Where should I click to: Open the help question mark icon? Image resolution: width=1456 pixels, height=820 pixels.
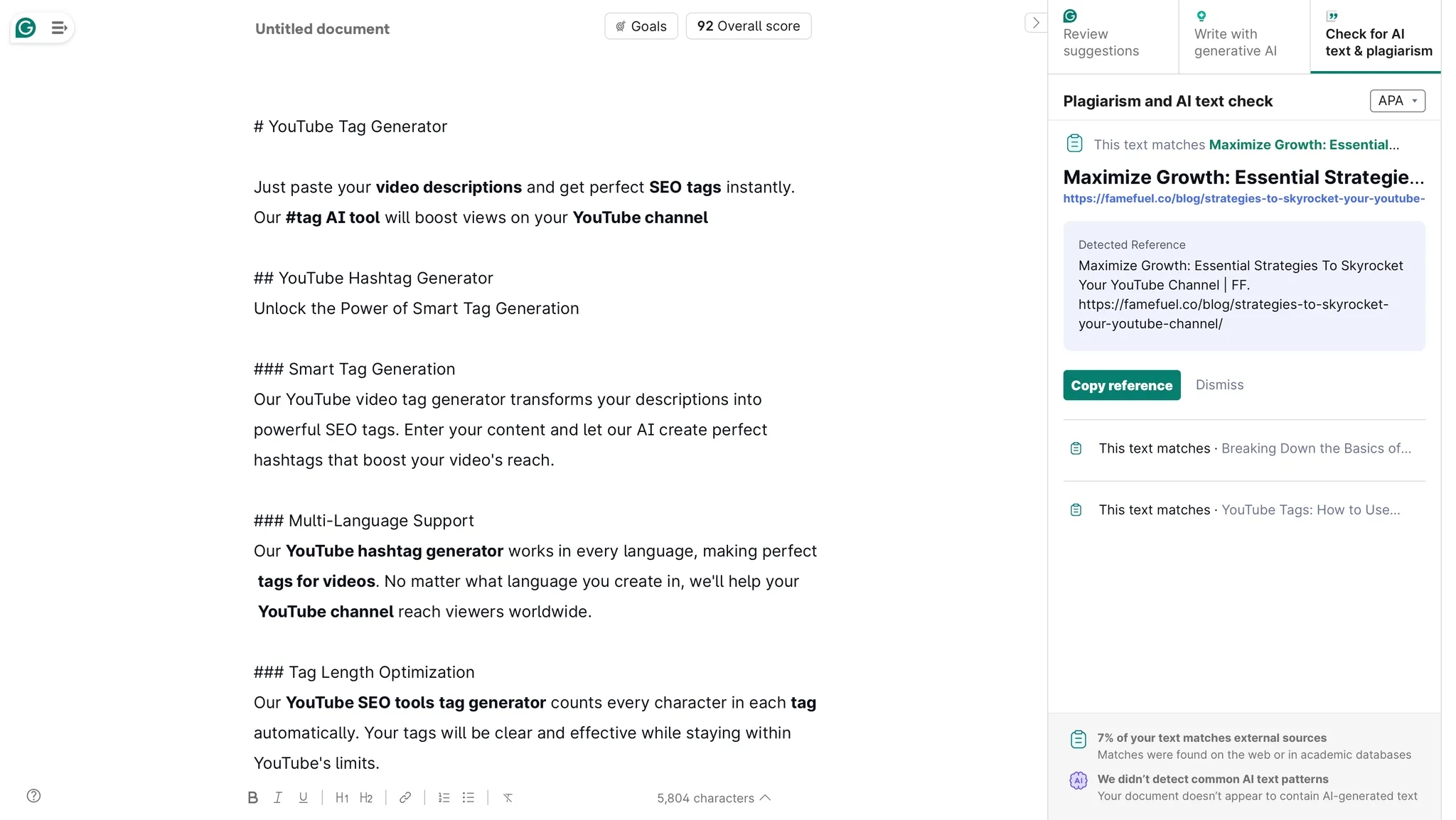[x=33, y=796]
